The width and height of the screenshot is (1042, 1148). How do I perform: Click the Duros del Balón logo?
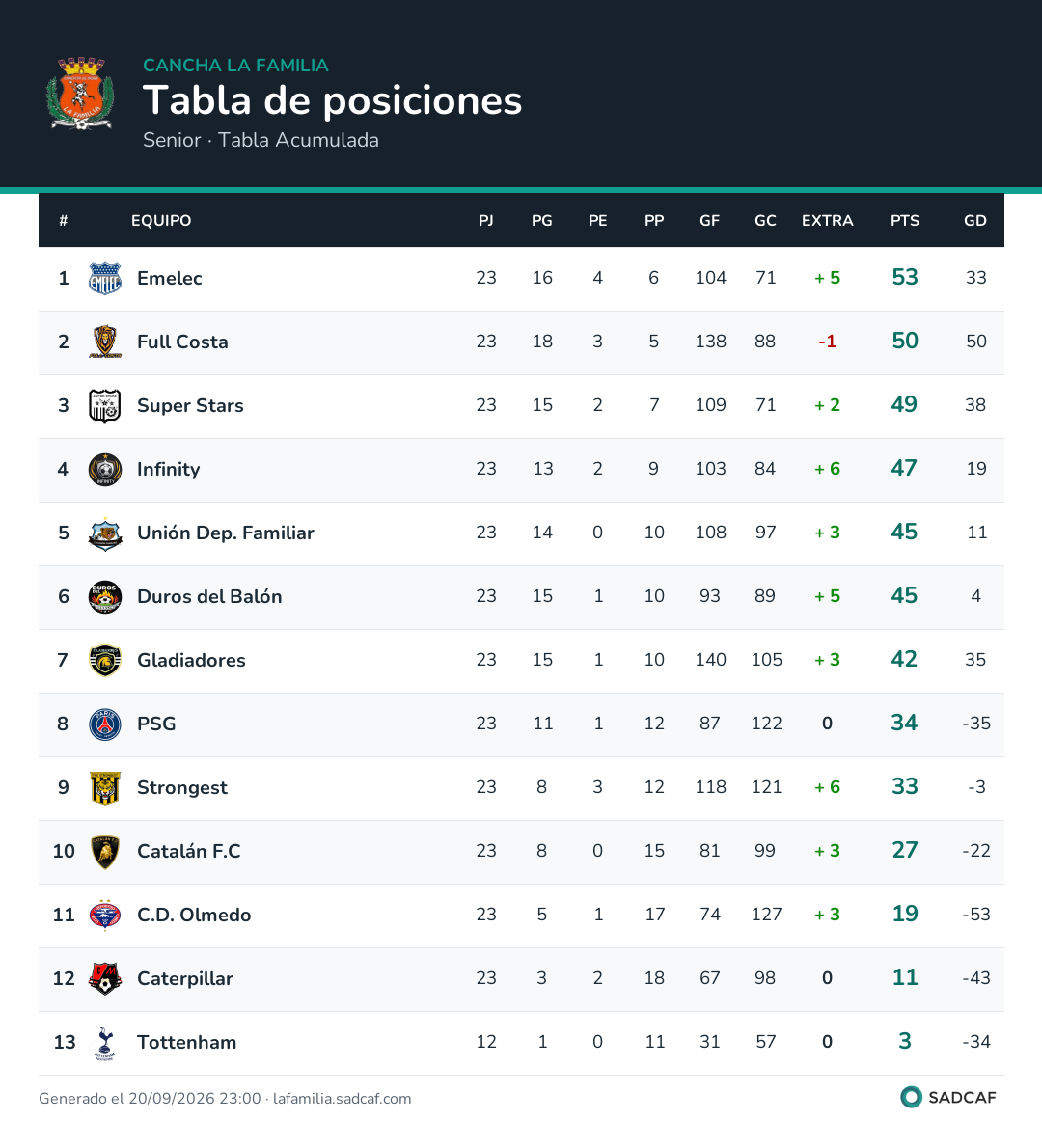[x=105, y=597]
